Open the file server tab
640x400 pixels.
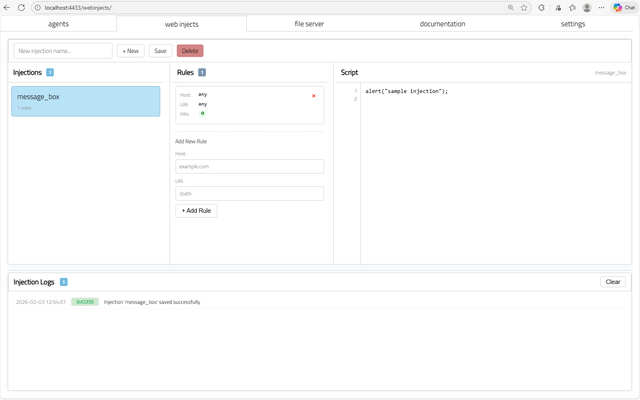pyautogui.click(x=309, y=24)
